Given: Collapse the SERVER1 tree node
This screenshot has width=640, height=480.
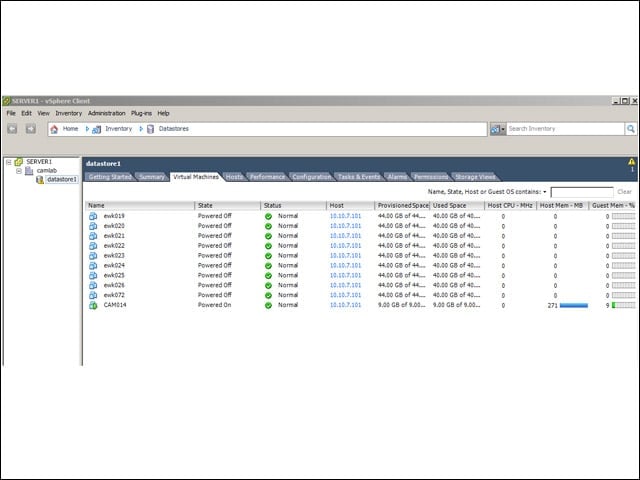Looking at the screenshot, I should click(9, 162).
